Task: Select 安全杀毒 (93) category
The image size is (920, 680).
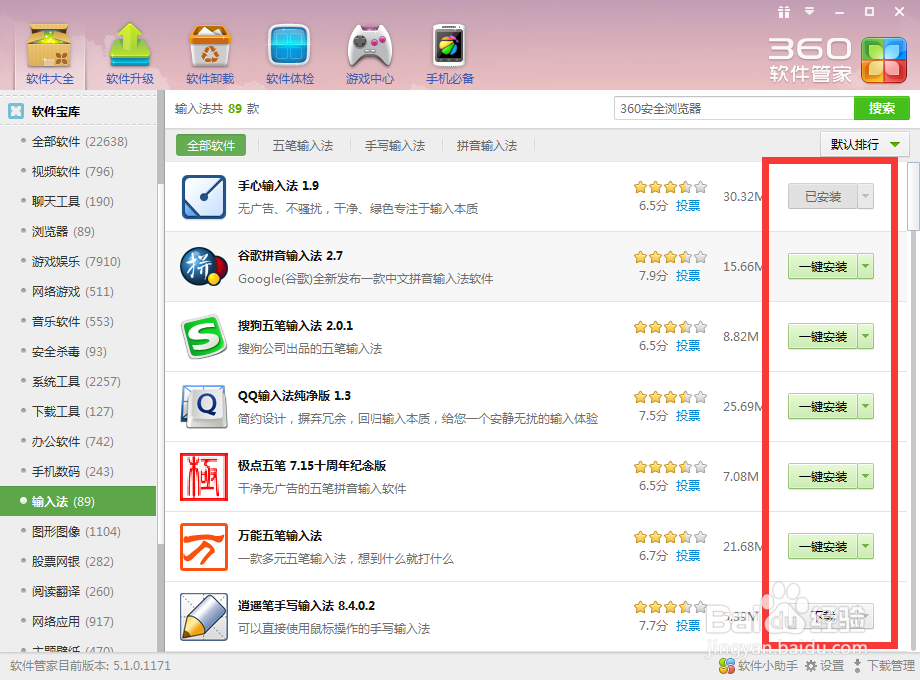Action: coord(78,351)
